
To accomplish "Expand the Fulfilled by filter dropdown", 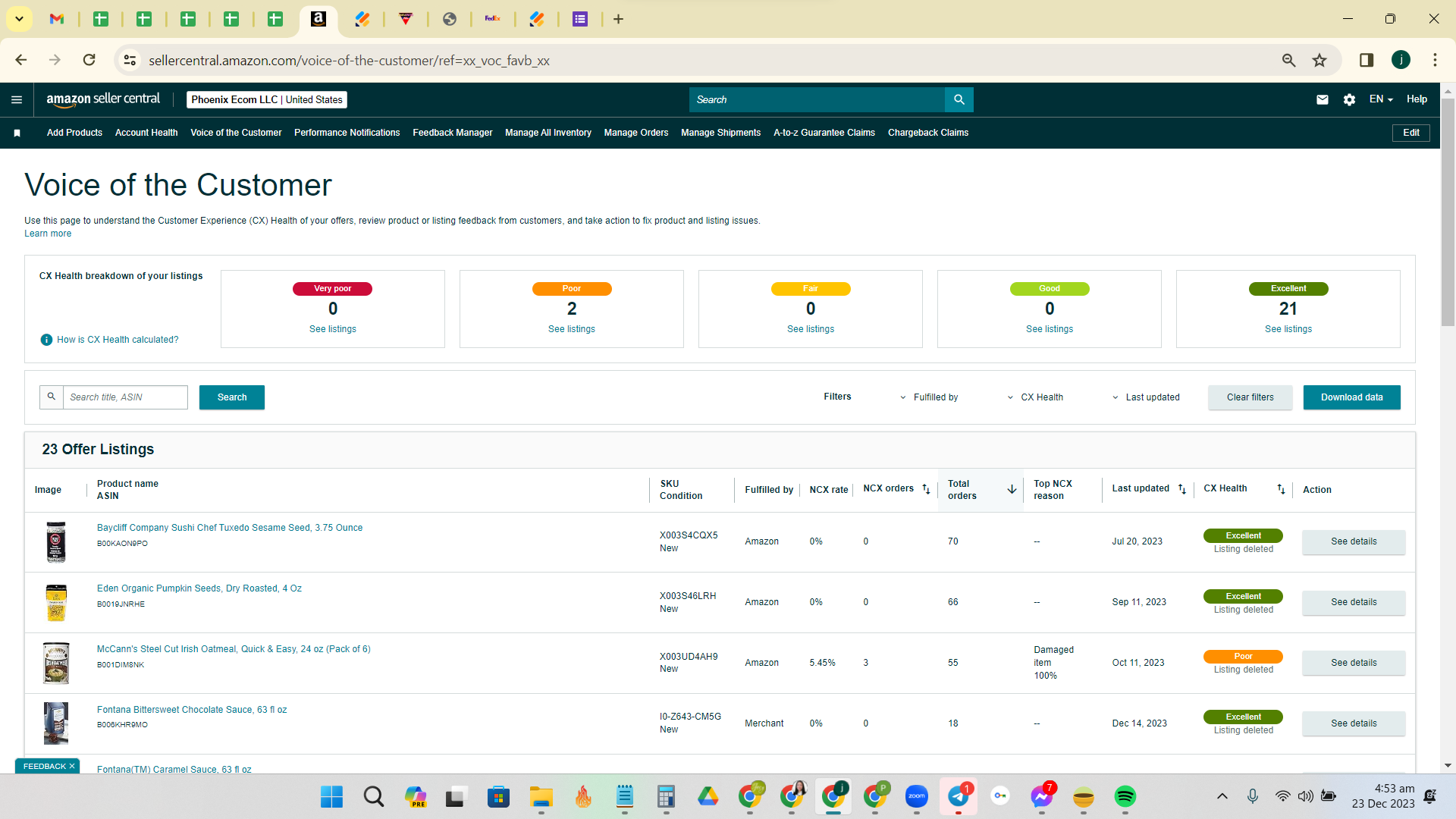I will coord(929,397).
